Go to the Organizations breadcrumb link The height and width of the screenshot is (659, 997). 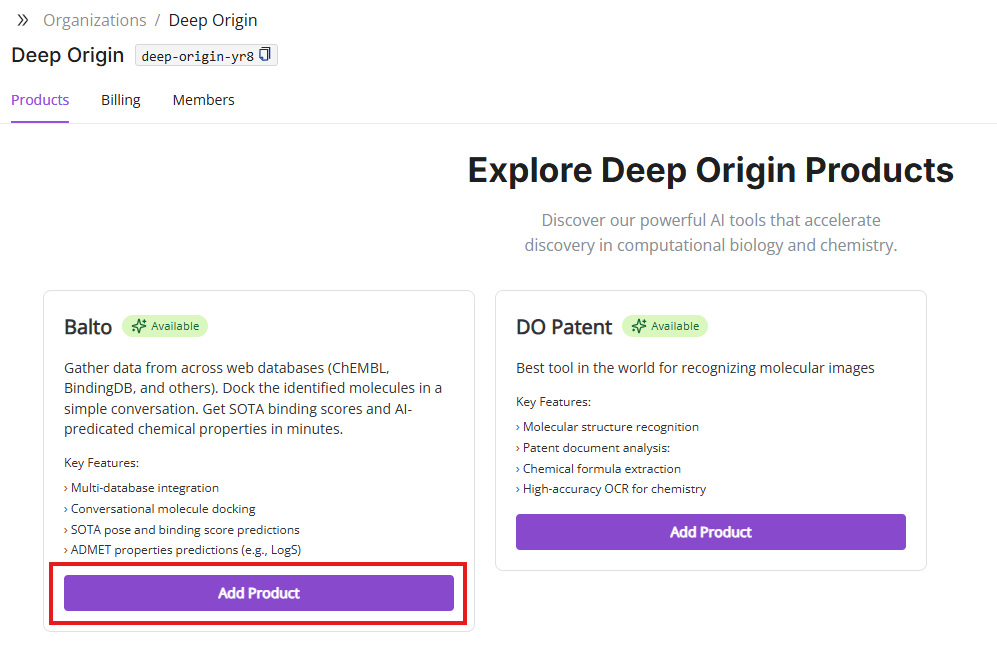point(94,20)
